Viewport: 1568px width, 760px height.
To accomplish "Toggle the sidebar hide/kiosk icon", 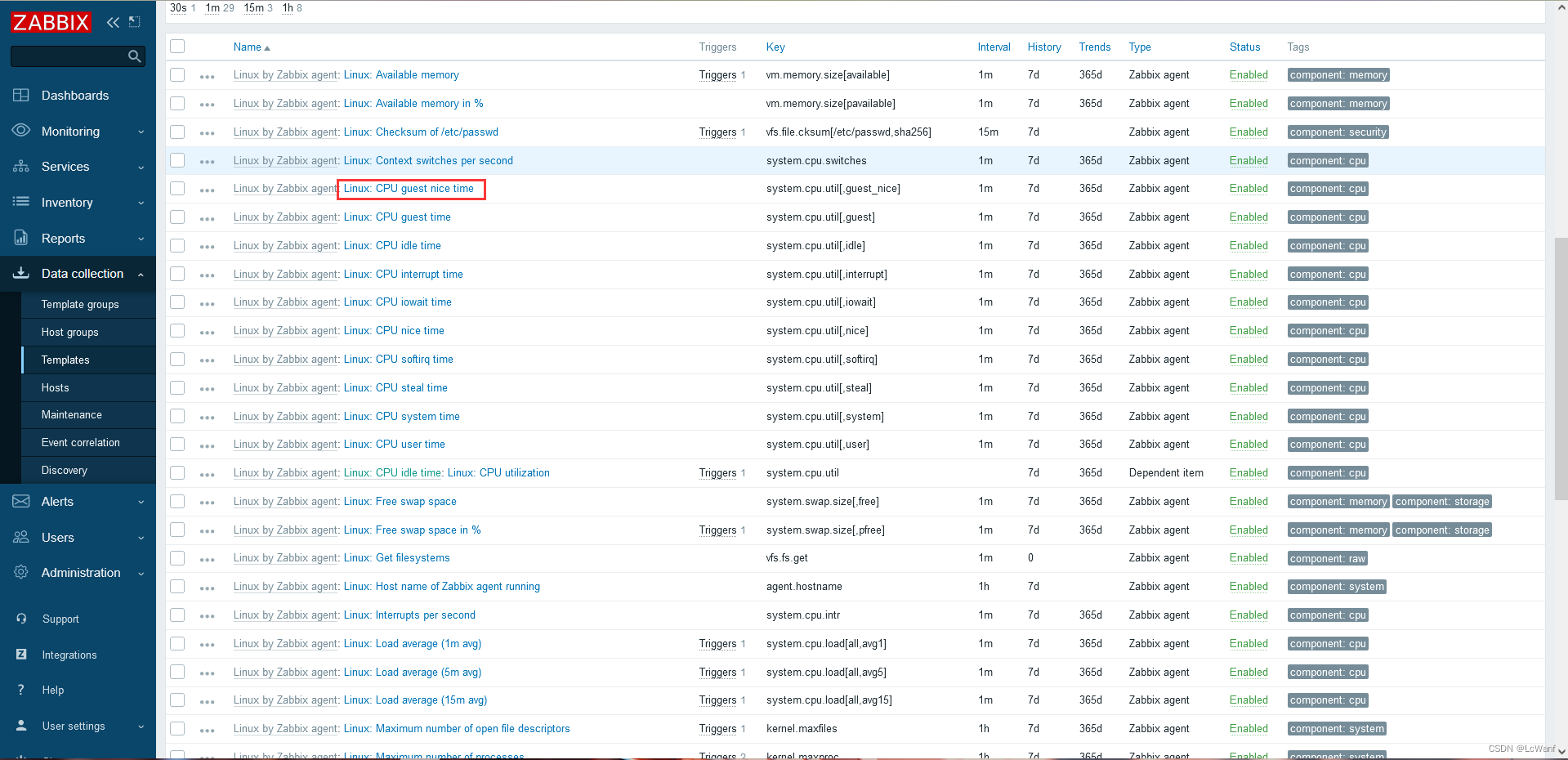I will (x=135, y=22).
